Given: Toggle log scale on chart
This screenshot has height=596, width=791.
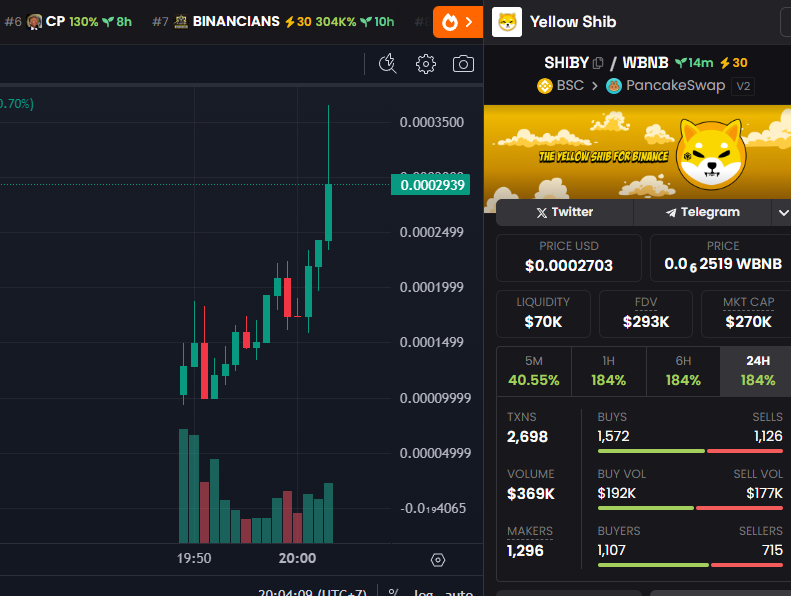Looking at the screenshot, I should tap(423, 592).
